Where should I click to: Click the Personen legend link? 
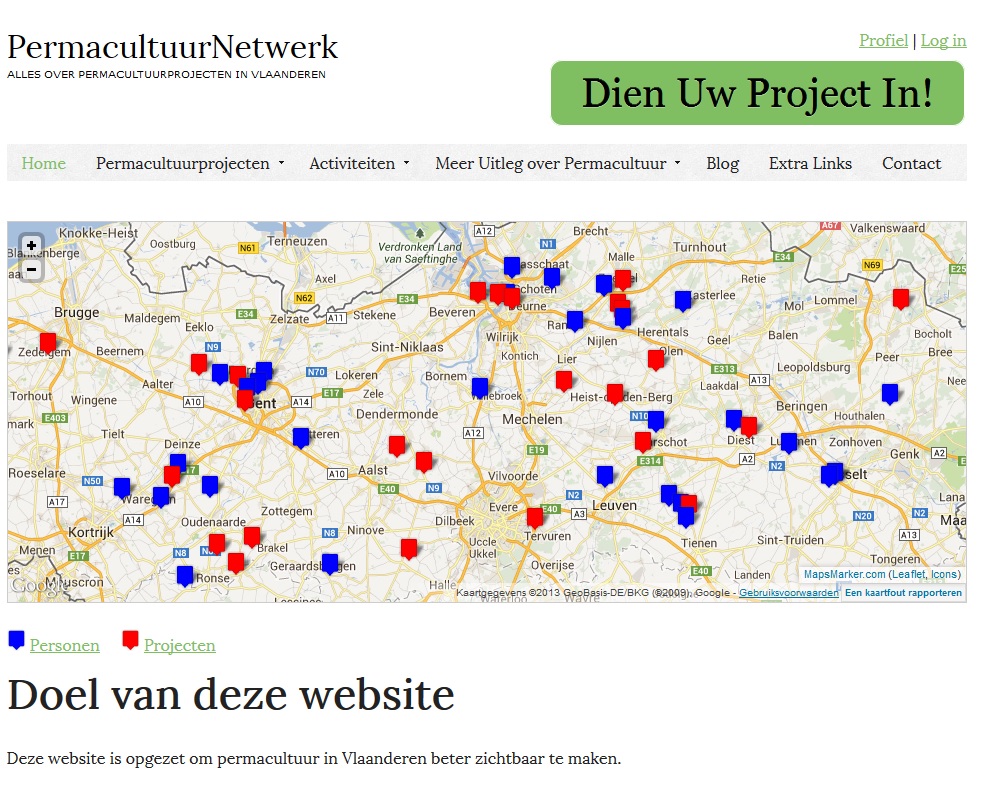(64, 645)
